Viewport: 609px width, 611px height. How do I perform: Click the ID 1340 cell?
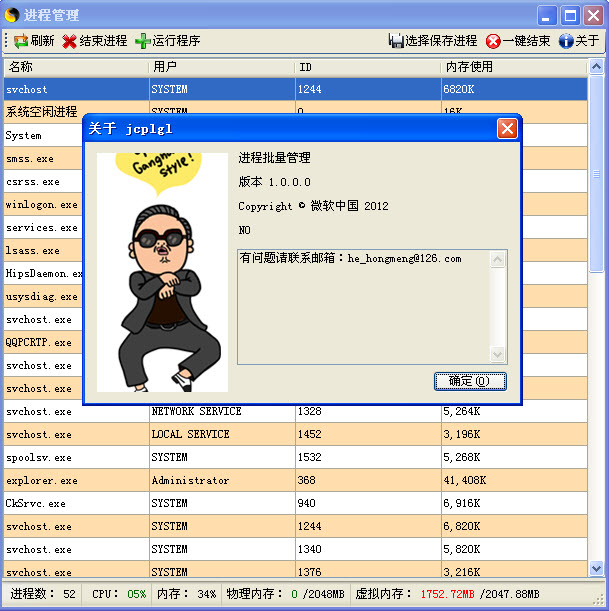(x=368, y=549)
